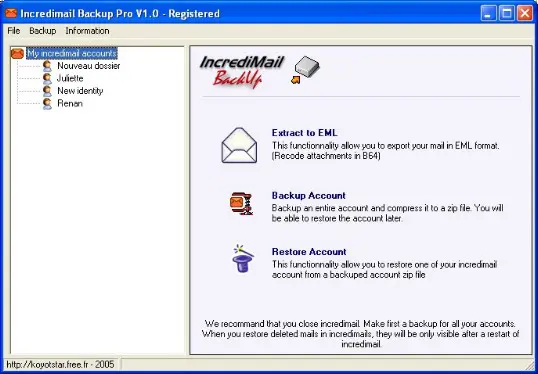This screenshot has height=374, width=538.
Task: Click the Restore Account heading
Action: click(309, 252)
